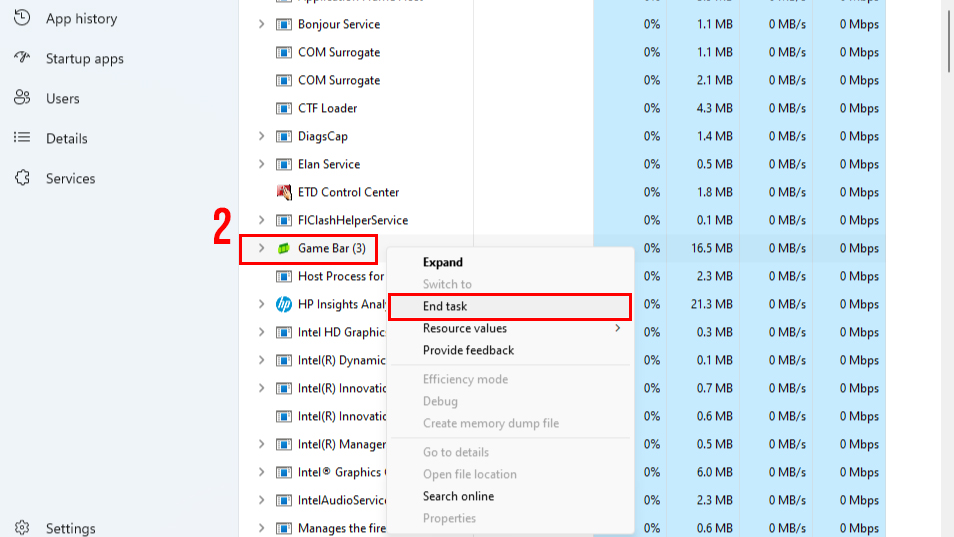Select the CTF Loader process row
954x537 pixels.
327,108
